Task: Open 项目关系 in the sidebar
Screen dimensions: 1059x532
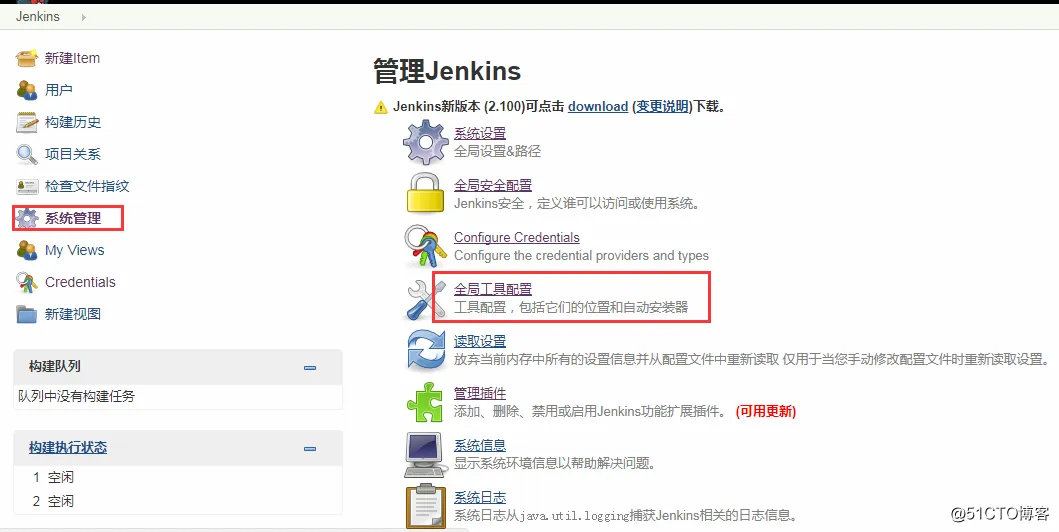Action: [73, 154]
